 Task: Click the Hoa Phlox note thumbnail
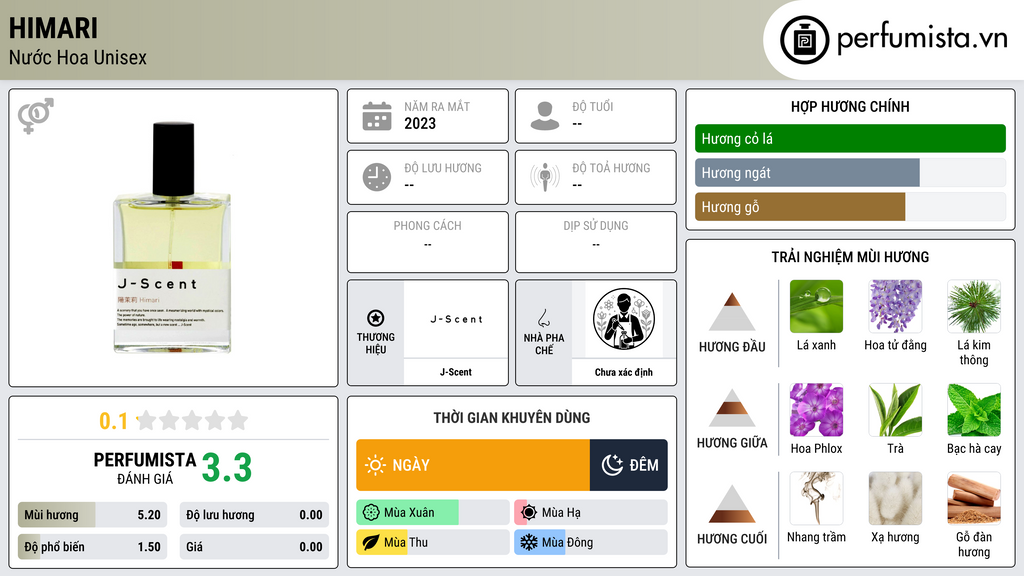816,409
